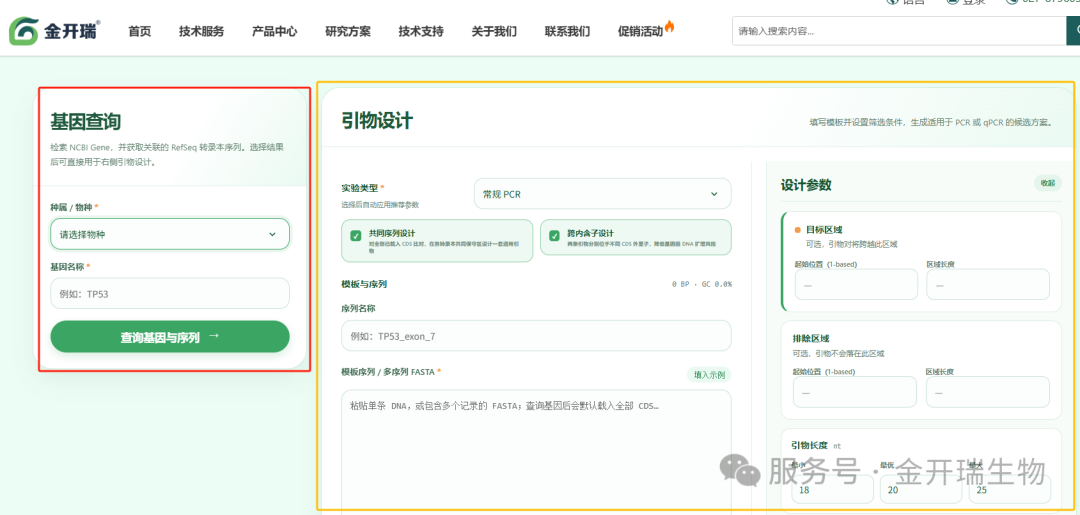Open the 产品中心 menu item
Screen dimensions: 1080x515
pyautogui.click(x=275, y=31)
